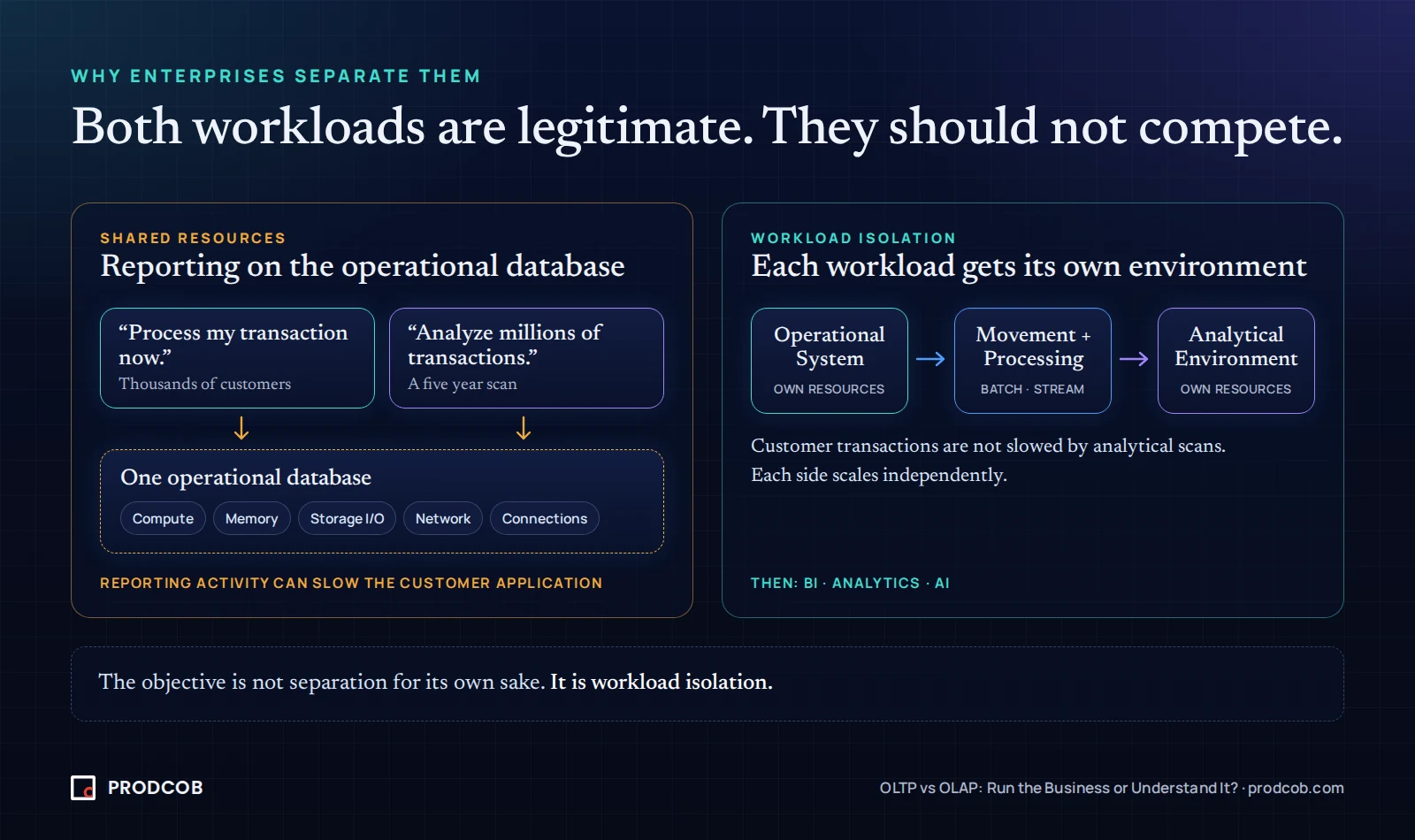Image resolution: width=1415 pixels, height=840 pixels.
Task: Click the main headline "Both workloads are legitimate"
Action: point(412,126)
